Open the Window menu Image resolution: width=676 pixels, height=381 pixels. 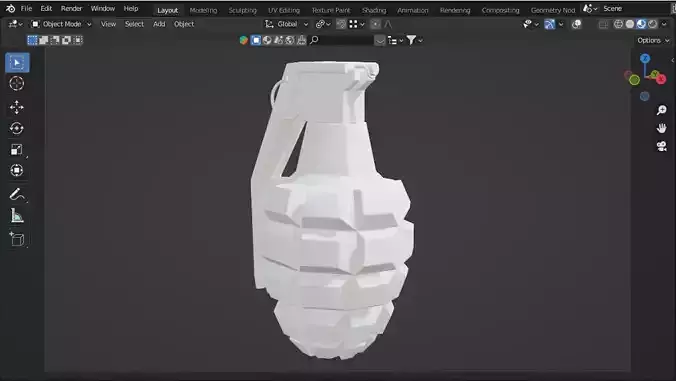(103, 9)
